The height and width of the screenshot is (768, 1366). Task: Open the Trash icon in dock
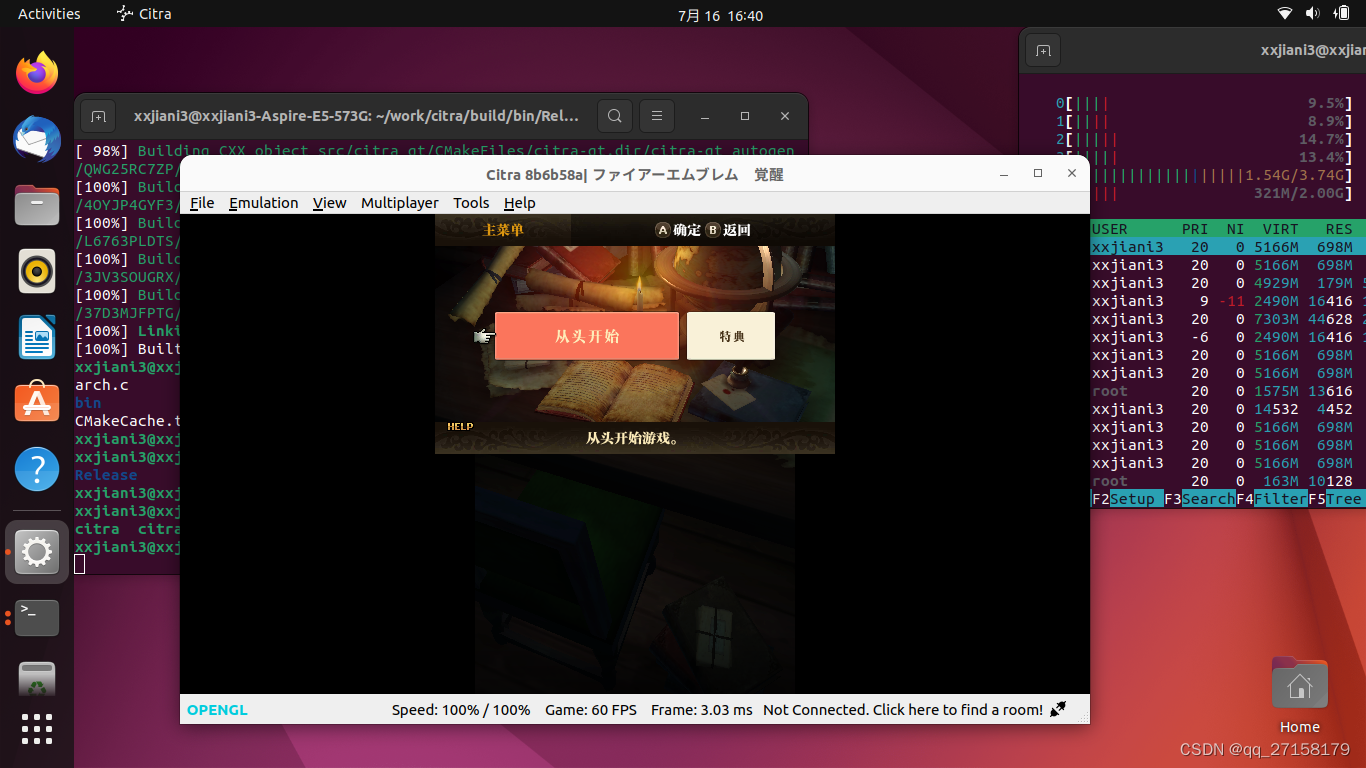37,678
